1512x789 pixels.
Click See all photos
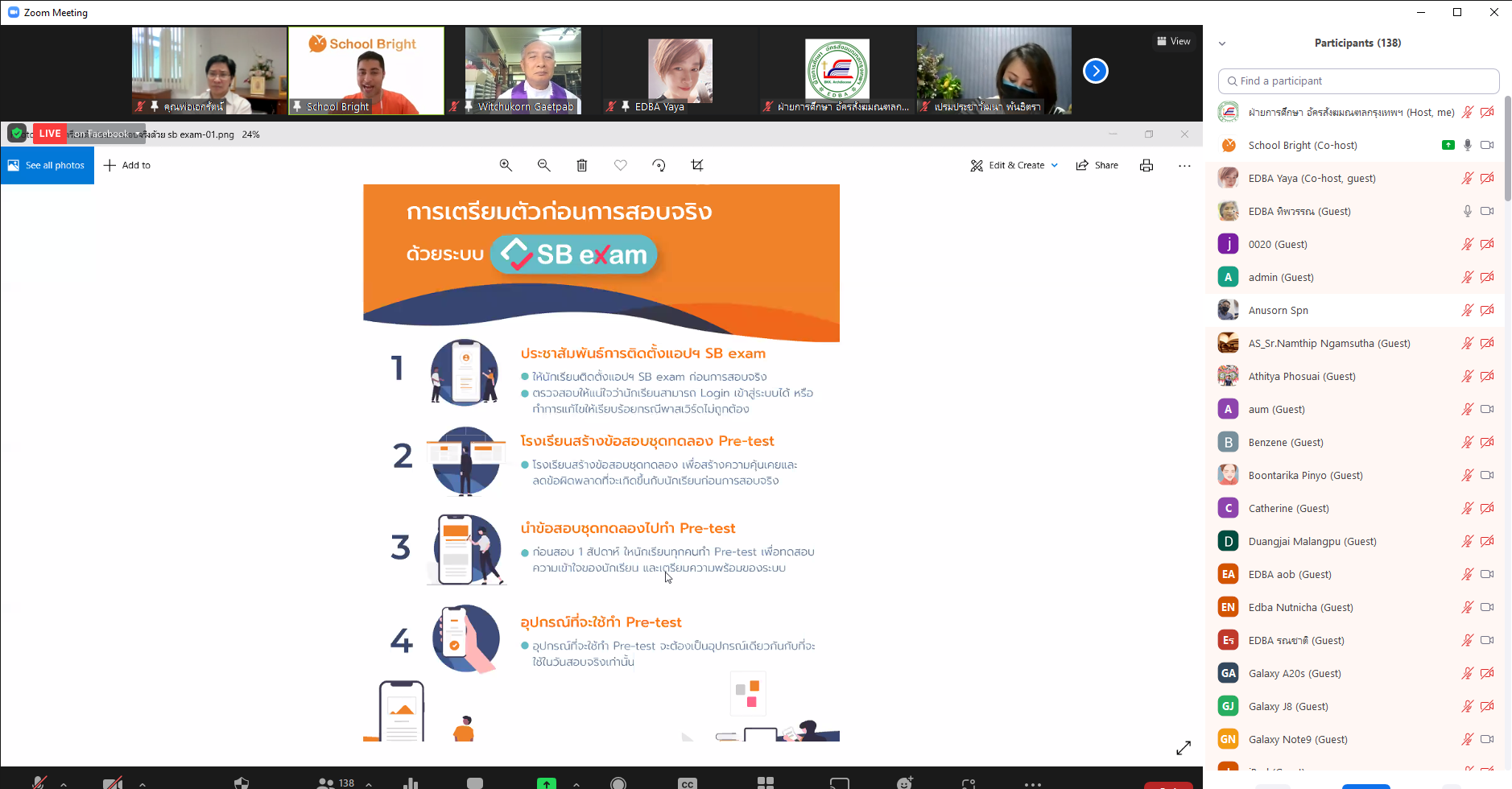48,165
